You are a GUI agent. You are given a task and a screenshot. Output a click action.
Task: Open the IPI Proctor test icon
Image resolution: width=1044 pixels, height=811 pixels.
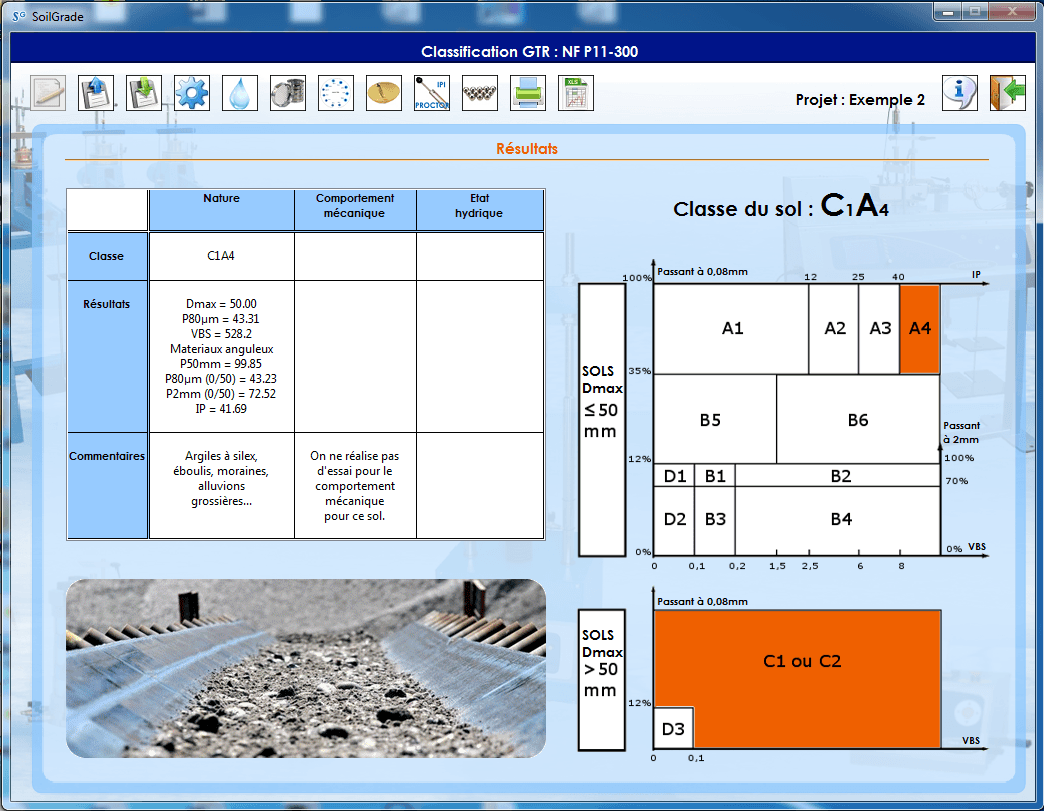431,93
